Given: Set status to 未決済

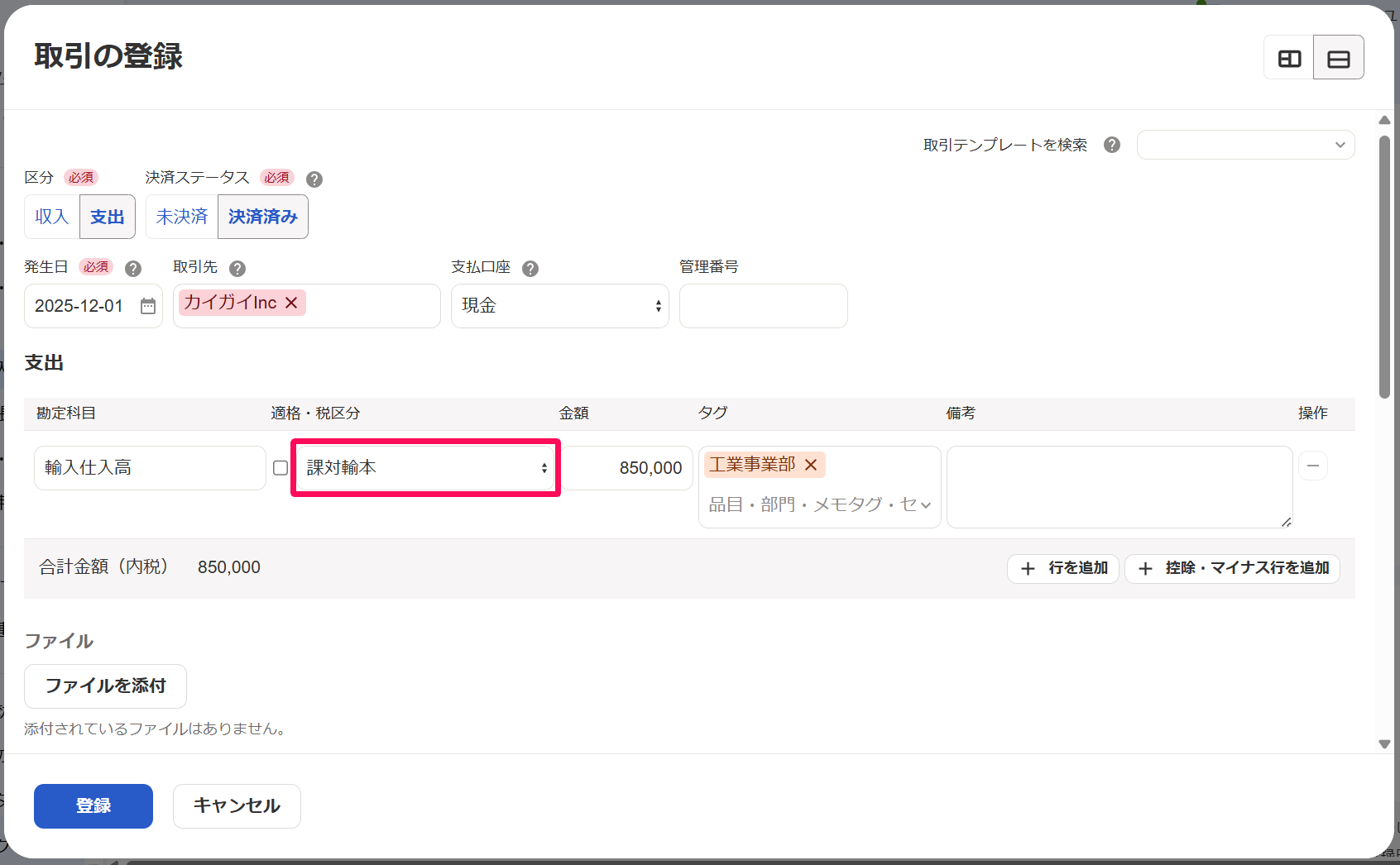Looking at the screenshot, I should coord(182,217).
